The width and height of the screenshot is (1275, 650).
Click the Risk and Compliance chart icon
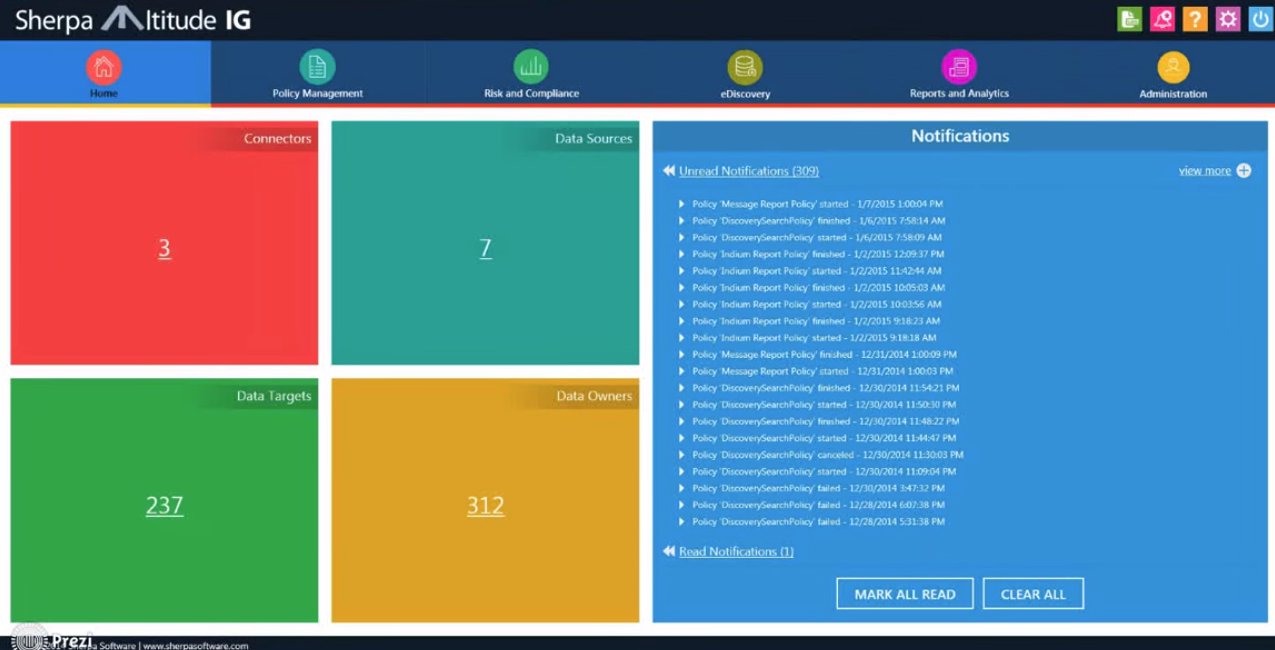click(x=531, y=67)
